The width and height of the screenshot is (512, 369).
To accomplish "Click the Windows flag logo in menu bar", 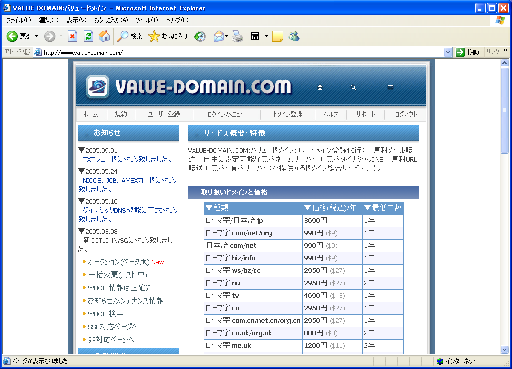I will coord(500,20).
